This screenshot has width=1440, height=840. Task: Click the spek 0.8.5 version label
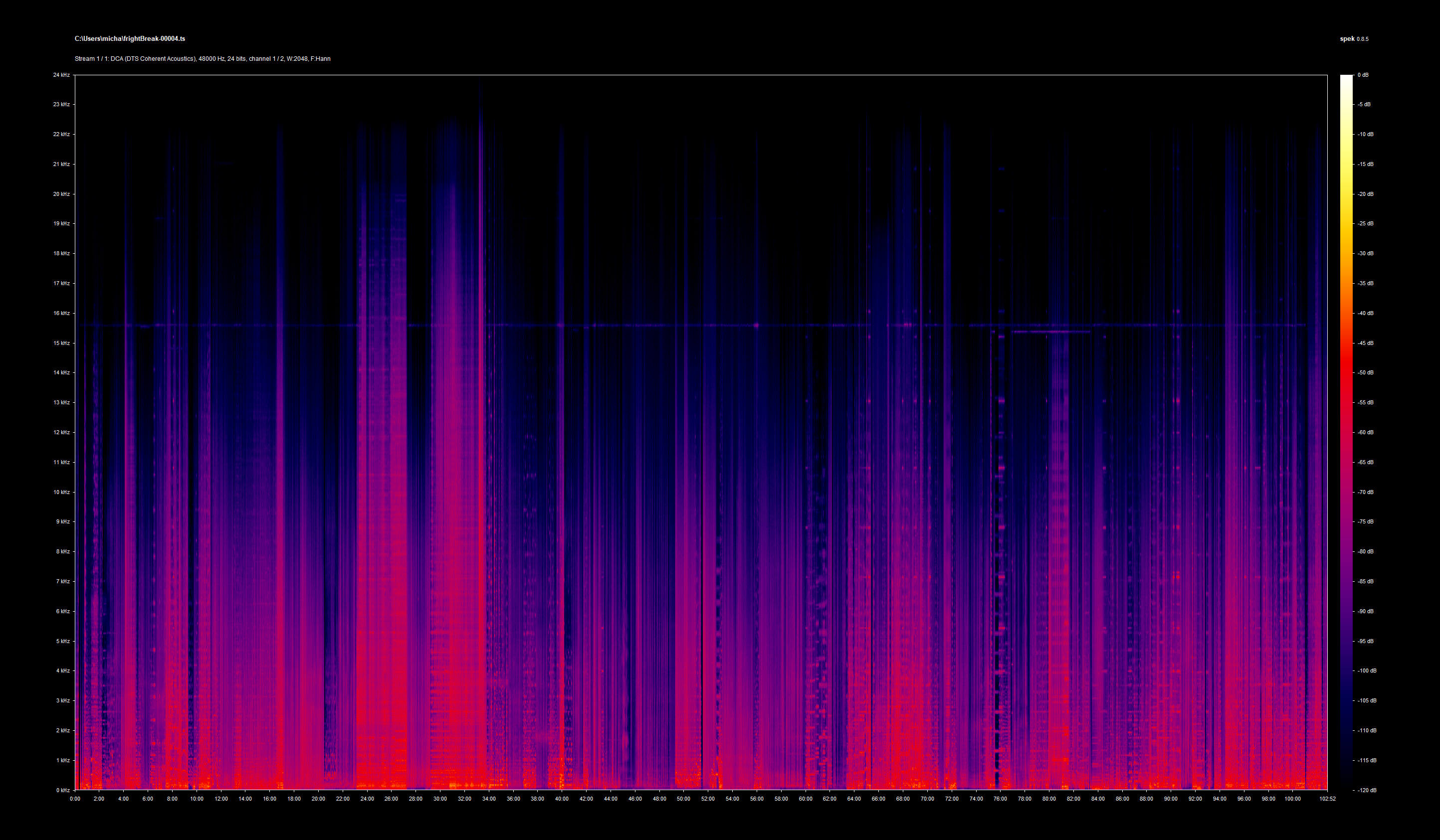[1354, 39]
